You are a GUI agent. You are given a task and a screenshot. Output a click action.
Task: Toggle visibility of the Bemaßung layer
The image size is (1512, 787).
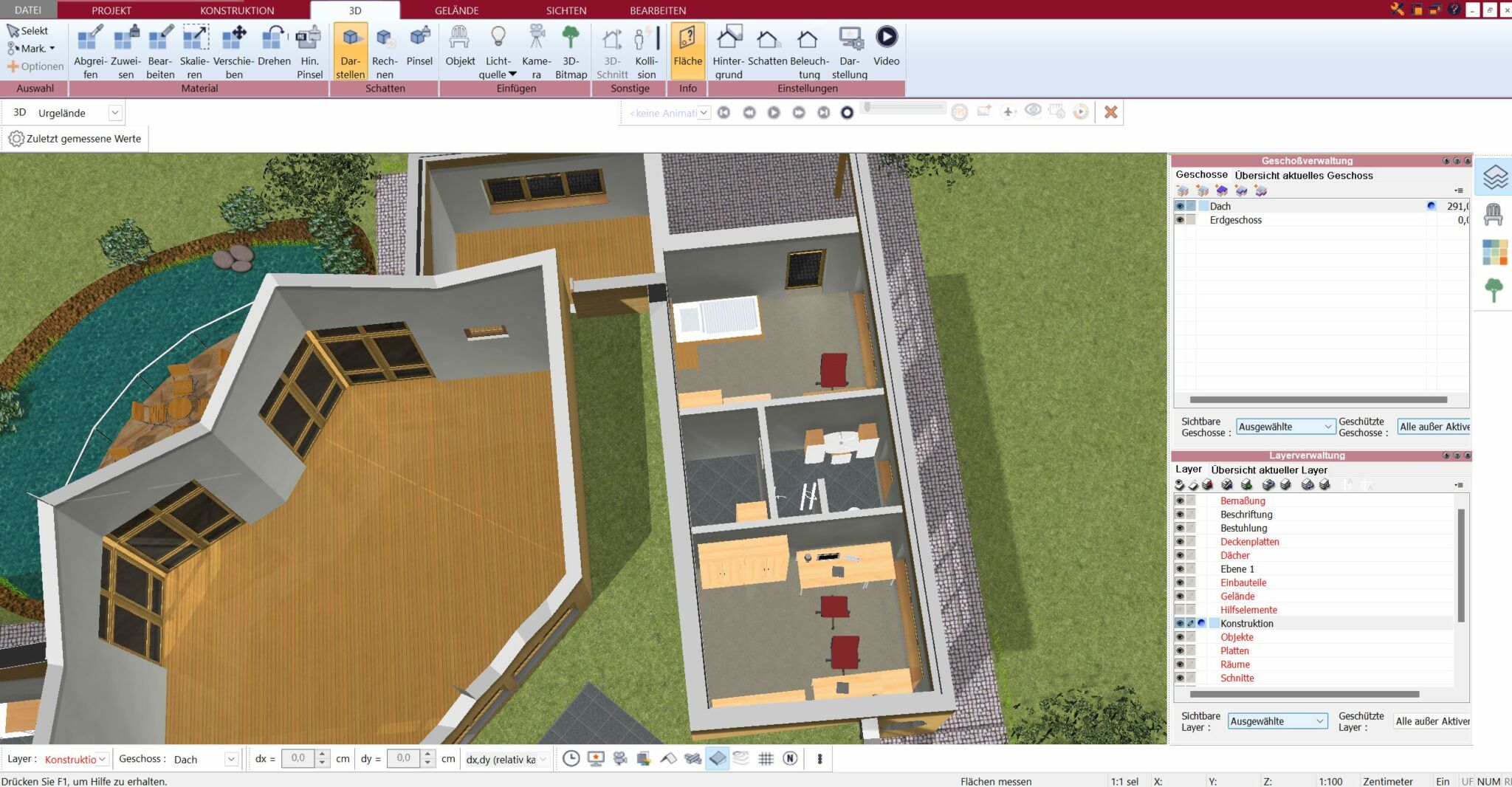click(x=1180, y=501)
